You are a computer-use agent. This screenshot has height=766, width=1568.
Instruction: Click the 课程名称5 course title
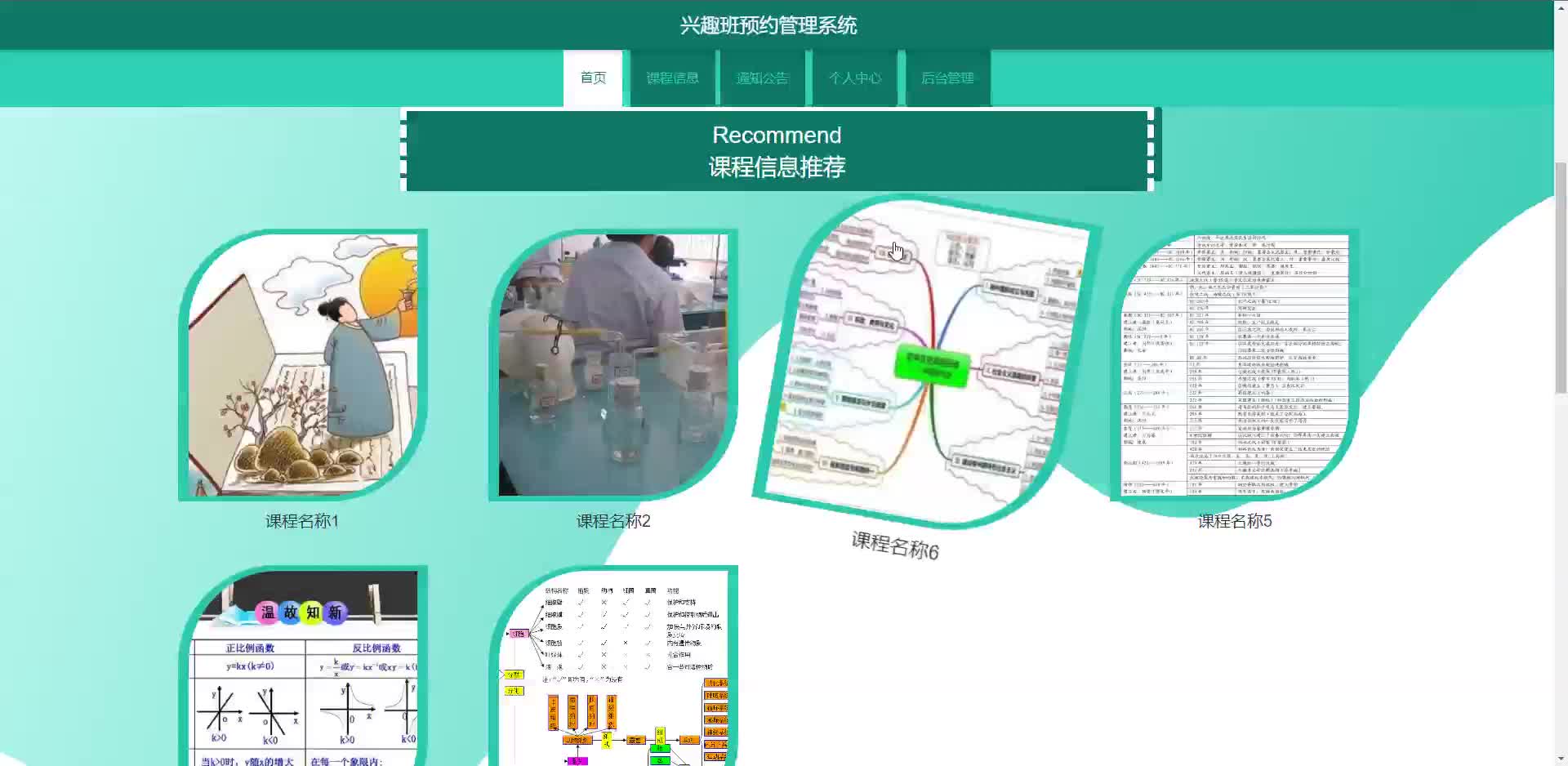coord(1235,521)
